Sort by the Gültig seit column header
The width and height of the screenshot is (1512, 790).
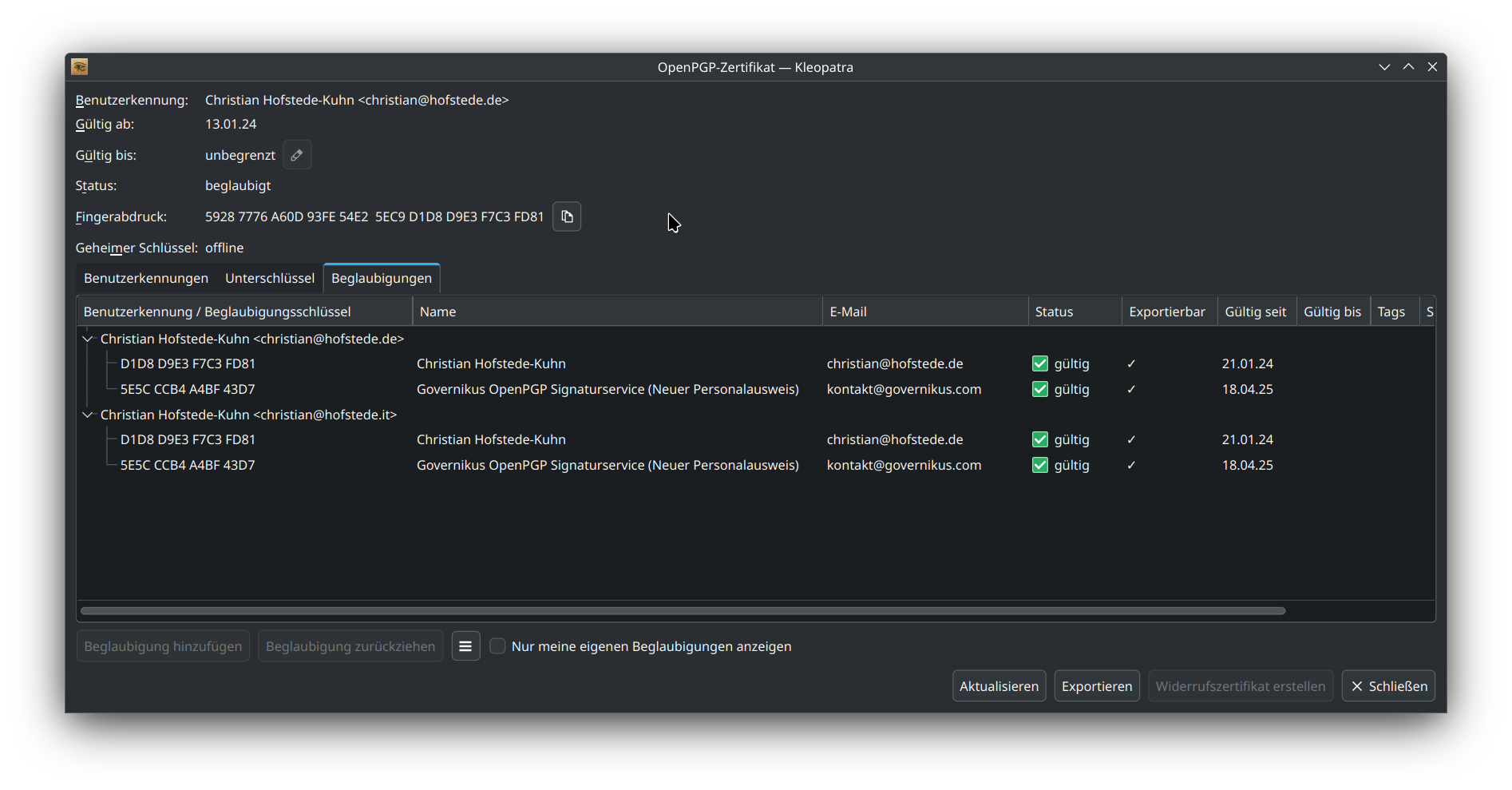(1255, 312)
